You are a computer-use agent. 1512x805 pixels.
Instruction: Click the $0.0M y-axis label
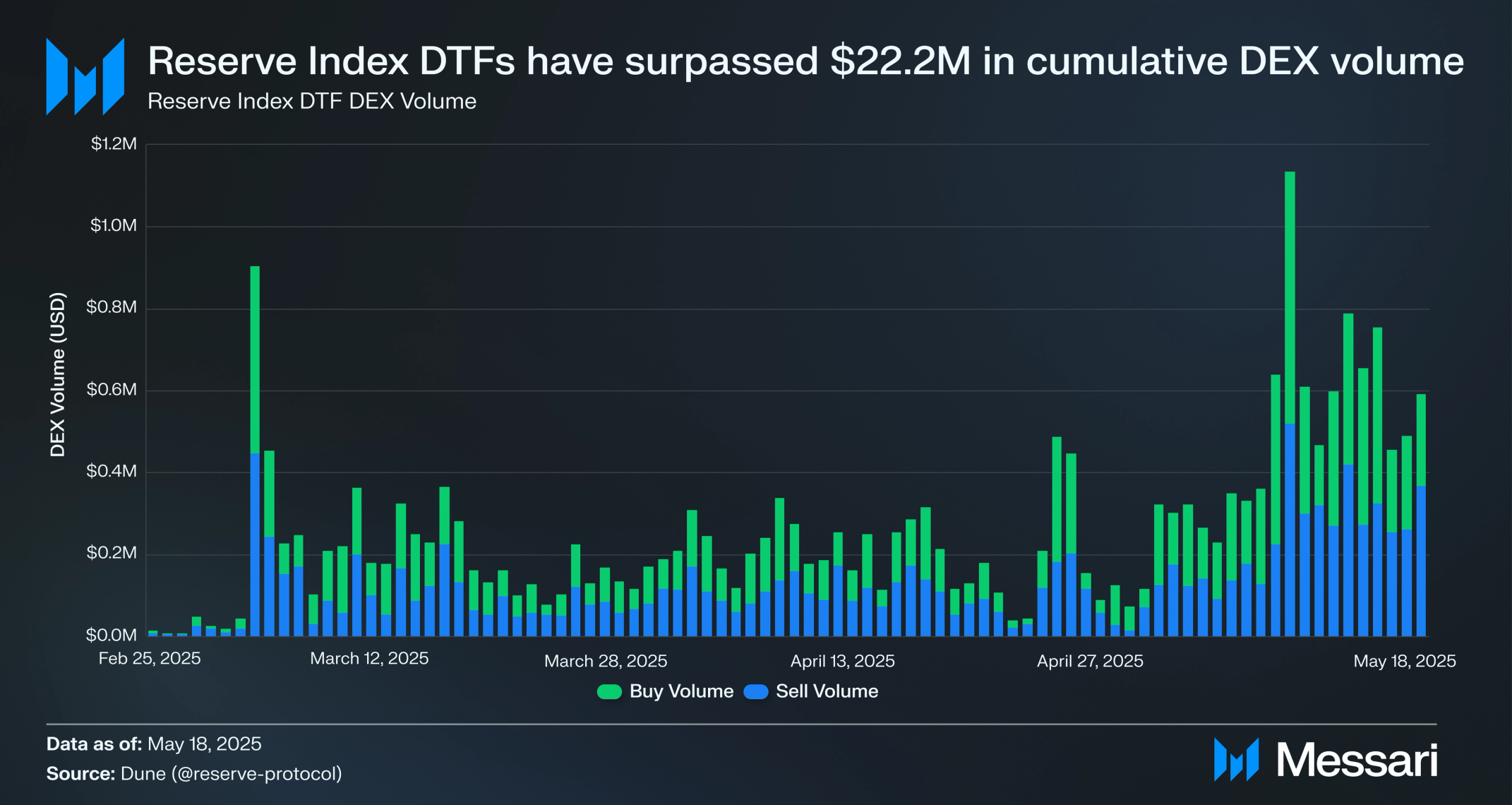coord(112,636)
